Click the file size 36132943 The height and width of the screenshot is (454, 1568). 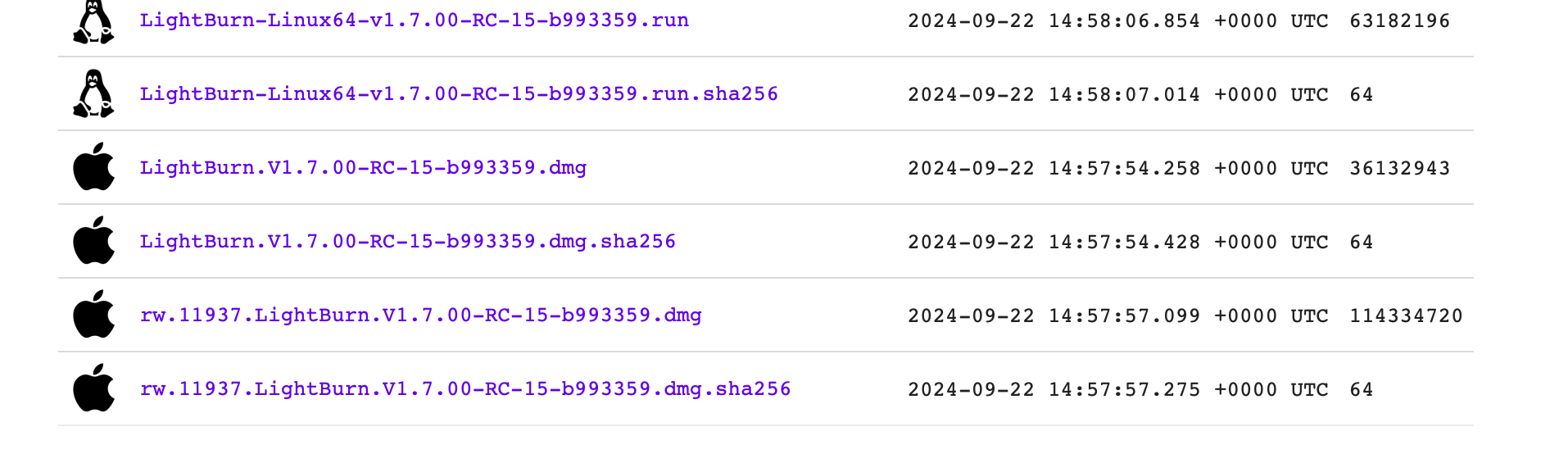(1399, 169)
